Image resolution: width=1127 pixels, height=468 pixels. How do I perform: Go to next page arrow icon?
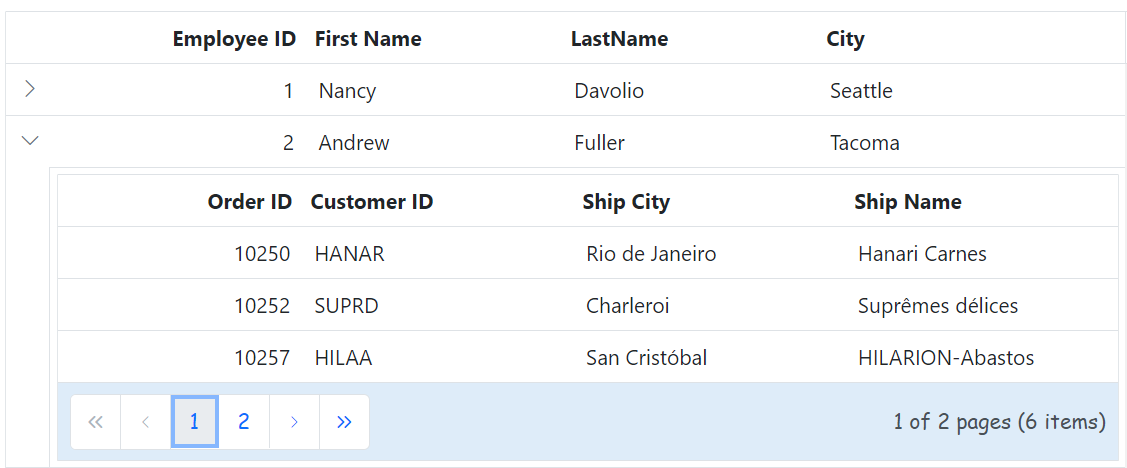point(294,422)
